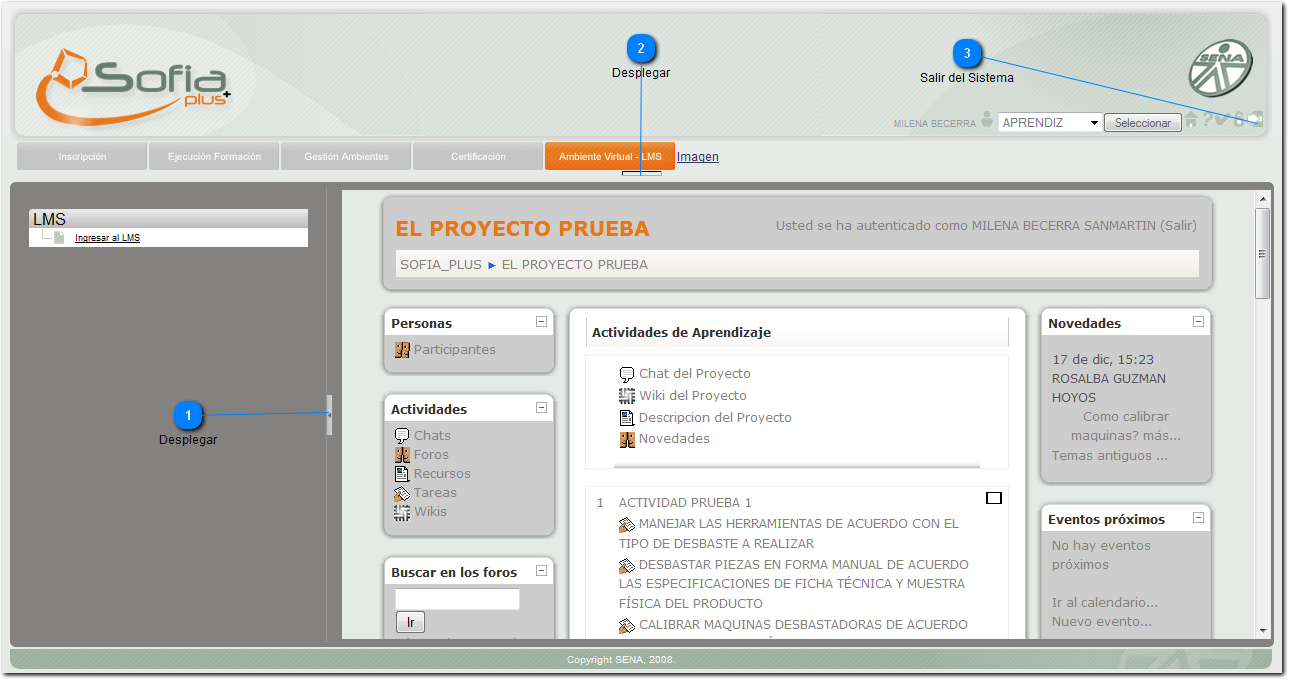
Task: Click the Chats speech bubble icon
Action: (x=402, y=436)
